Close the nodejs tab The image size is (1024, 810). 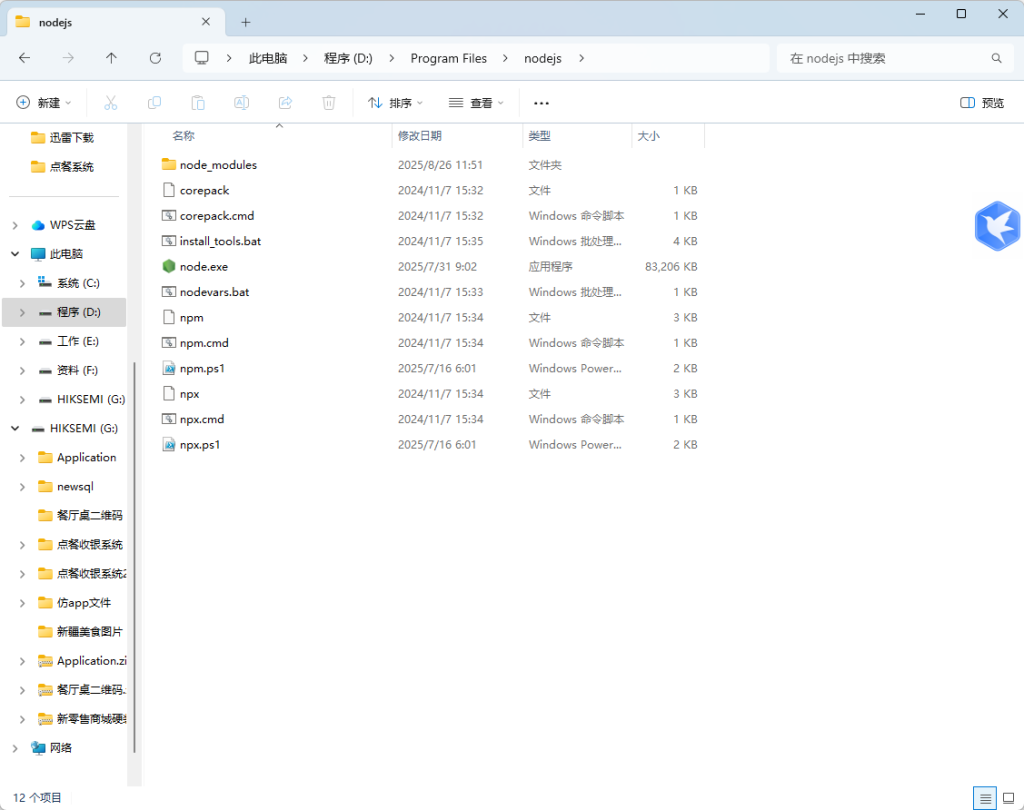pos(206,22)
